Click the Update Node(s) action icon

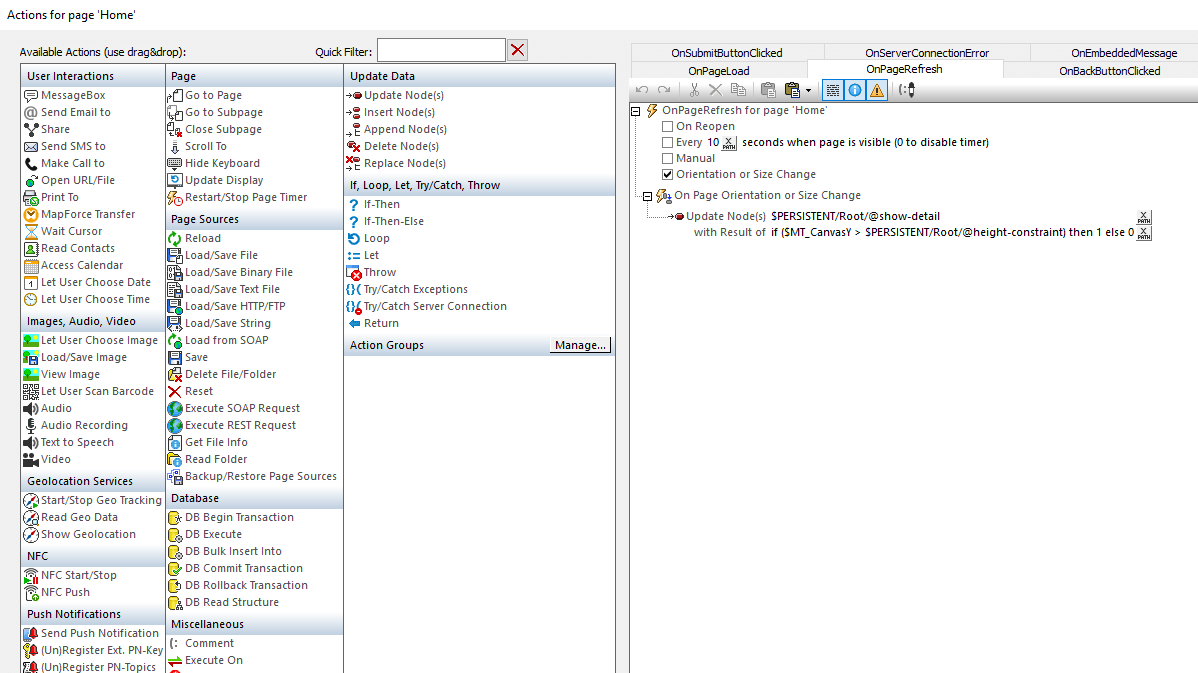pyautogui.click(x=353, y=95)
